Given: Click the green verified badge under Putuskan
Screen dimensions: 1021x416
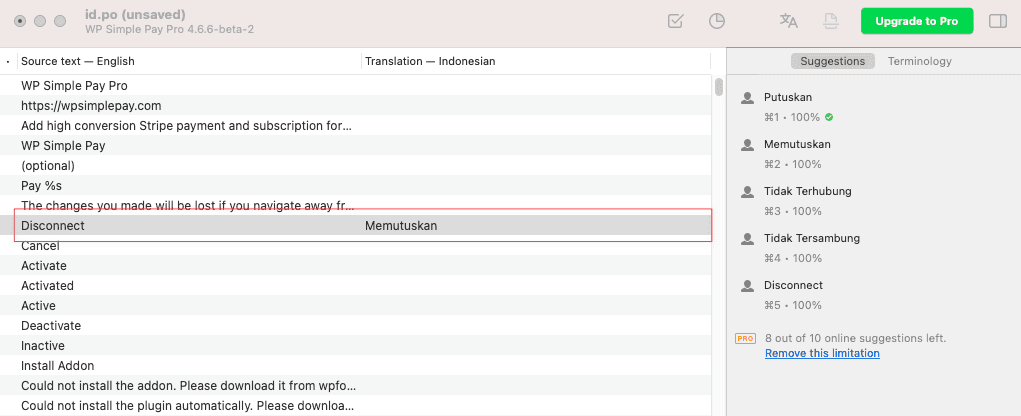Looking at the screenshot, I should pyautogui.click(x=829, y=117).
